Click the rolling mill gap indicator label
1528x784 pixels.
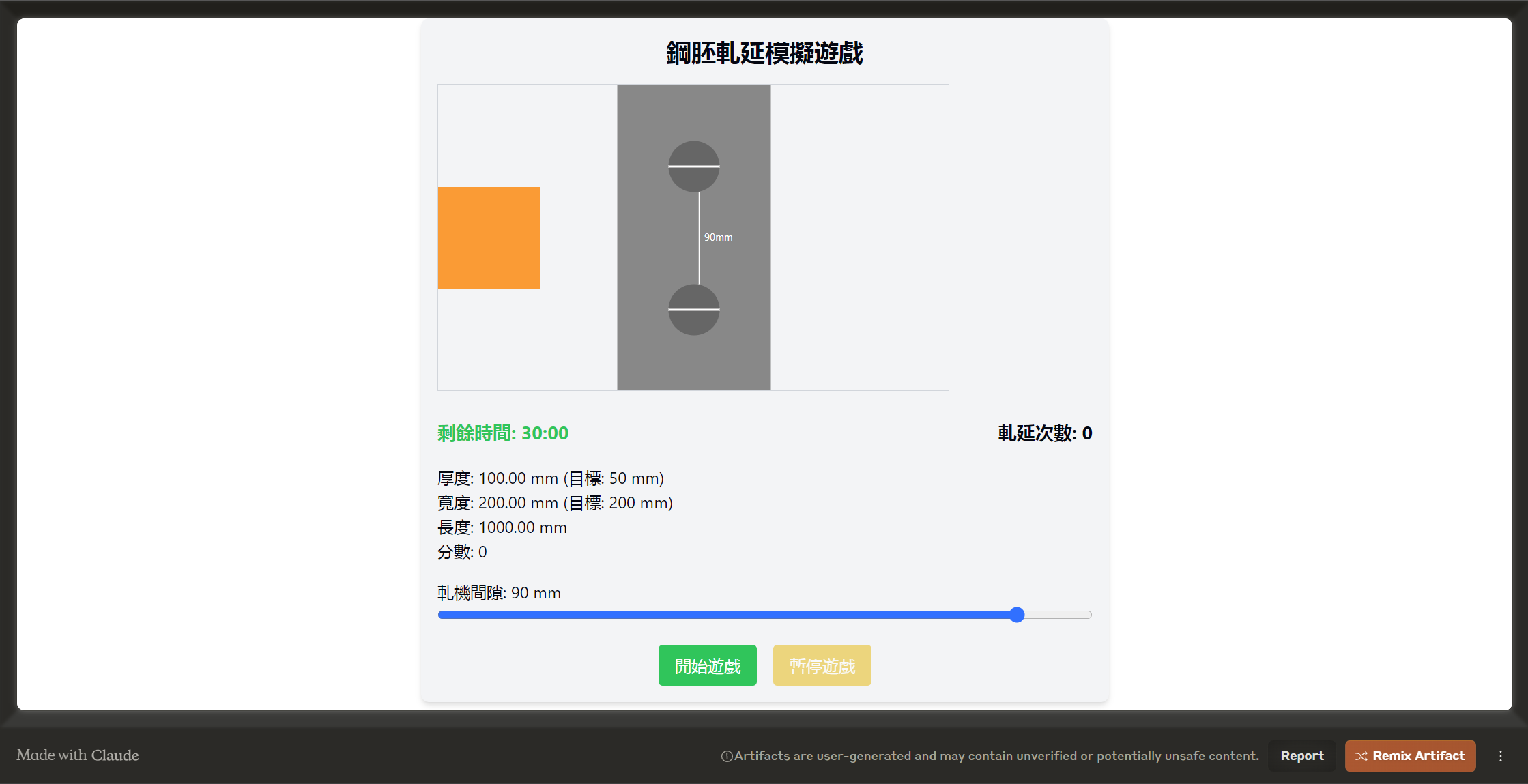498,592
